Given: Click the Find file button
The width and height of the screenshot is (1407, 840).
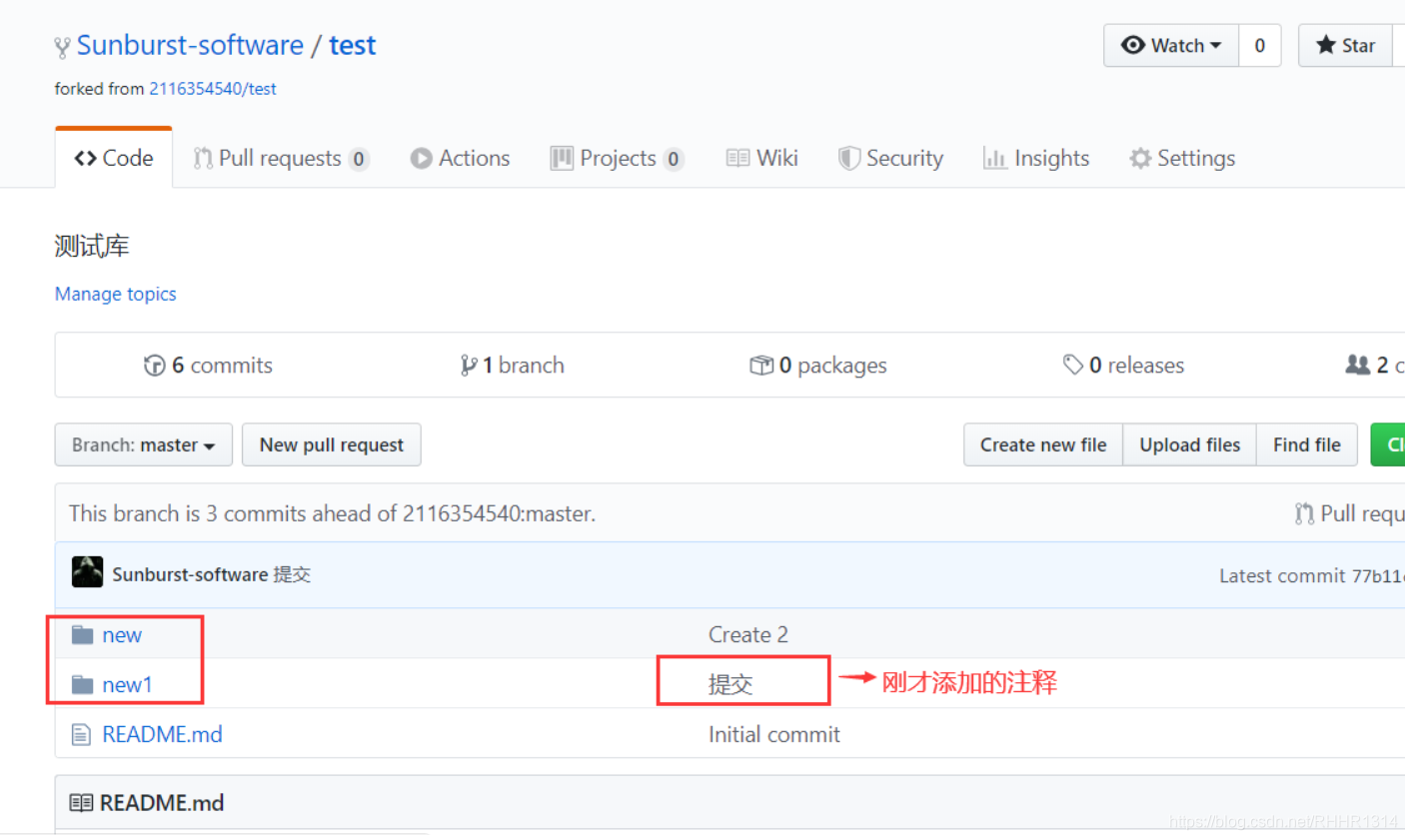Looking at the screenshot, I should [1307, 444].
